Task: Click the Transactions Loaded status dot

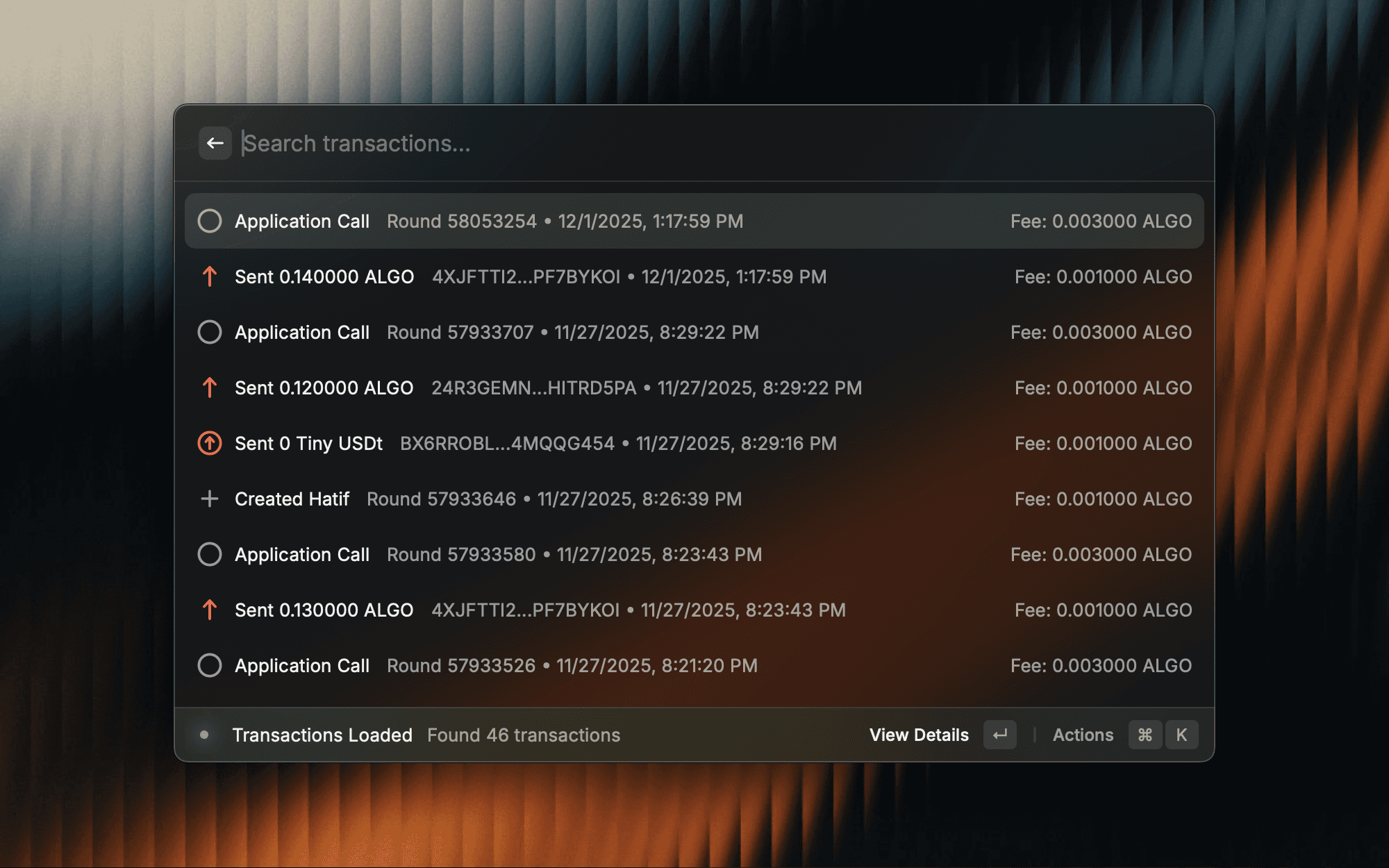Action: 204,735
